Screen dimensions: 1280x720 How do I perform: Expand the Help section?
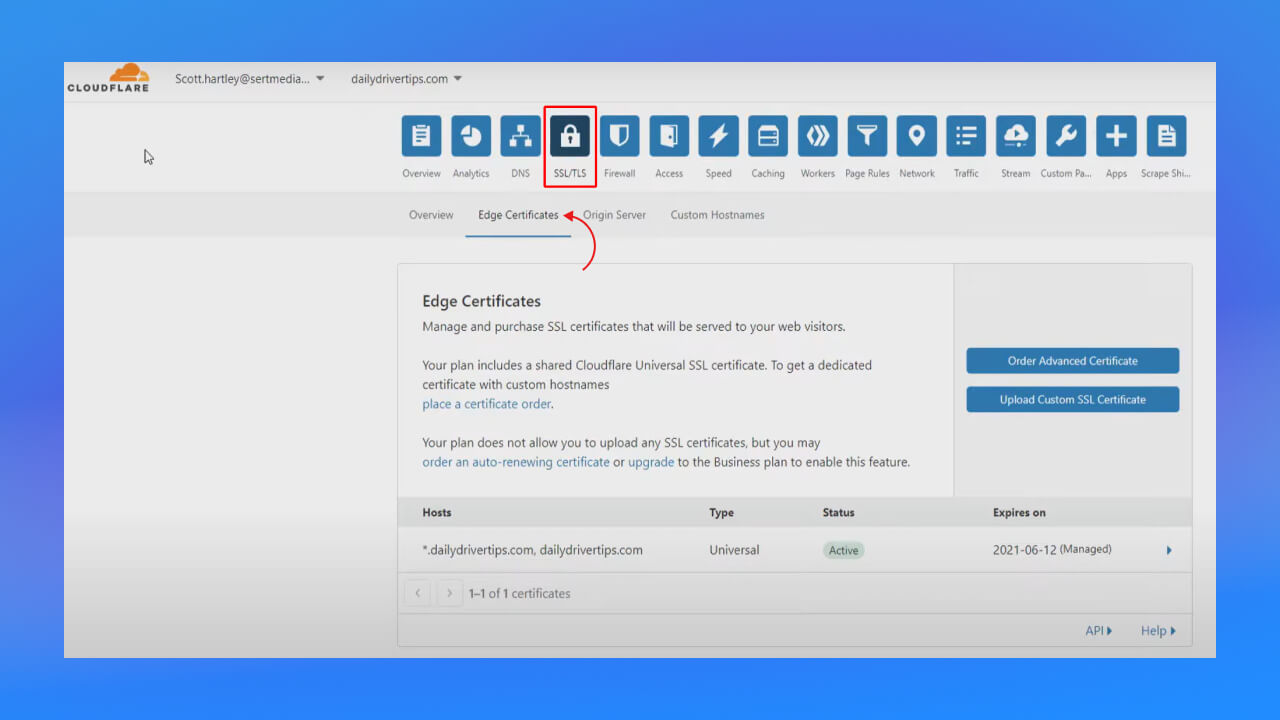1158,631
